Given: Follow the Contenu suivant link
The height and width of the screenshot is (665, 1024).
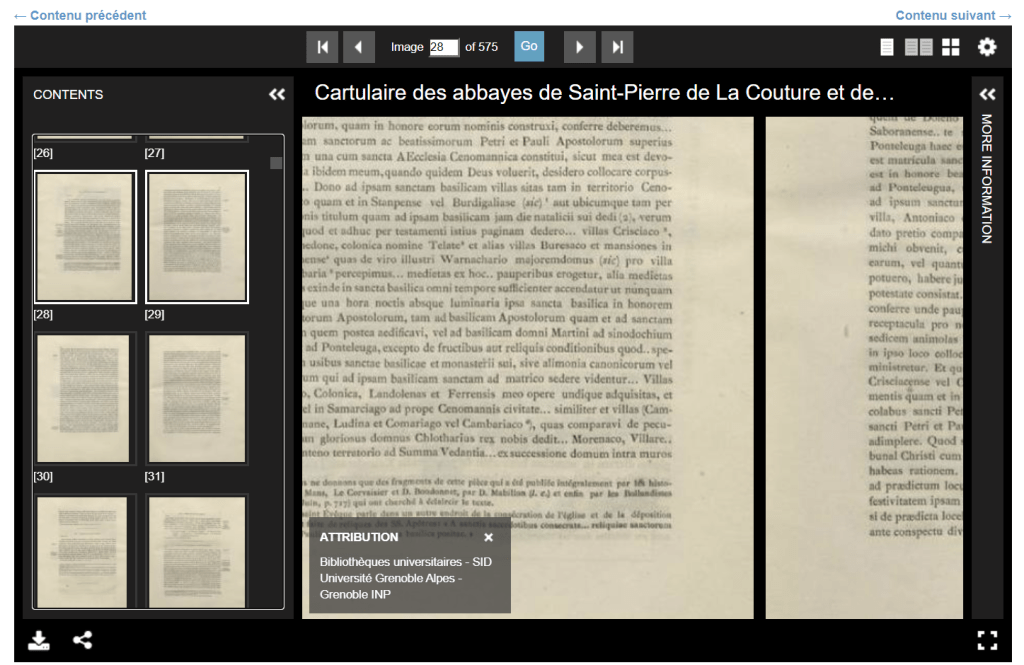Looking at the screenshot, I should [953, 15].
